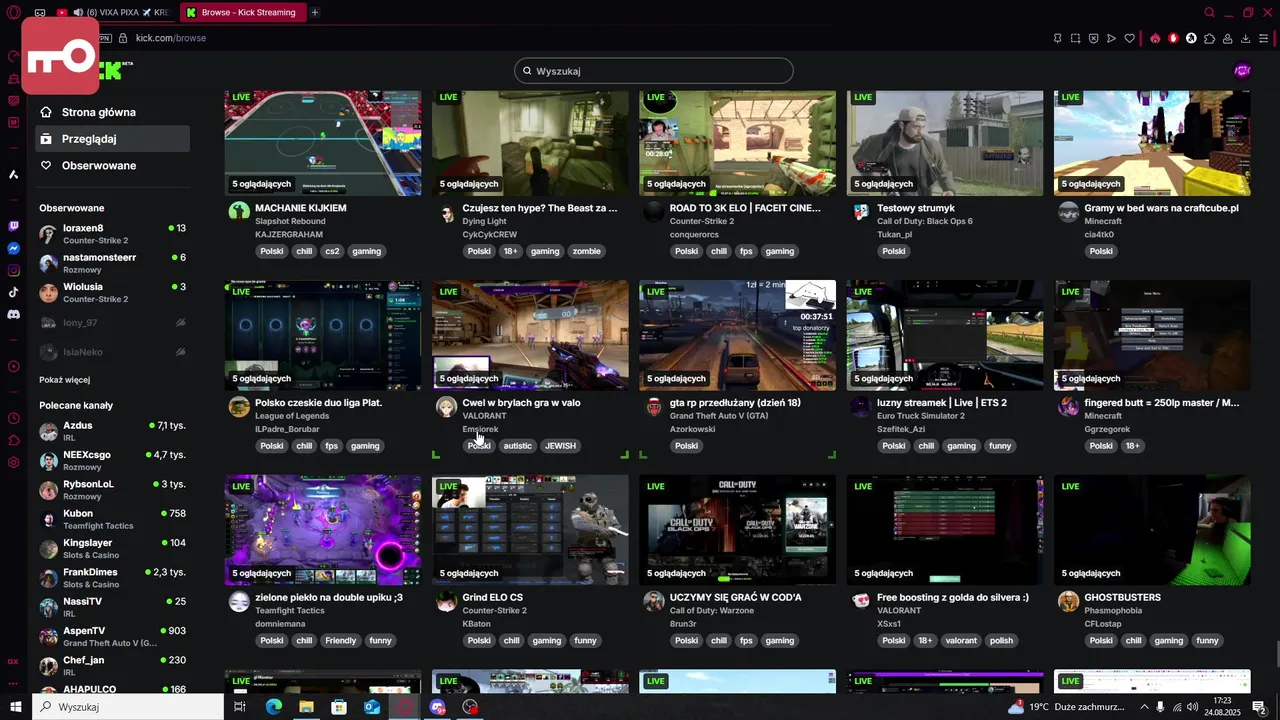Image resolution: width=1280 pixels, height=720 pixels.
Task: Open followed channel nastamonsteerr
Action: [x=112, y=263]
